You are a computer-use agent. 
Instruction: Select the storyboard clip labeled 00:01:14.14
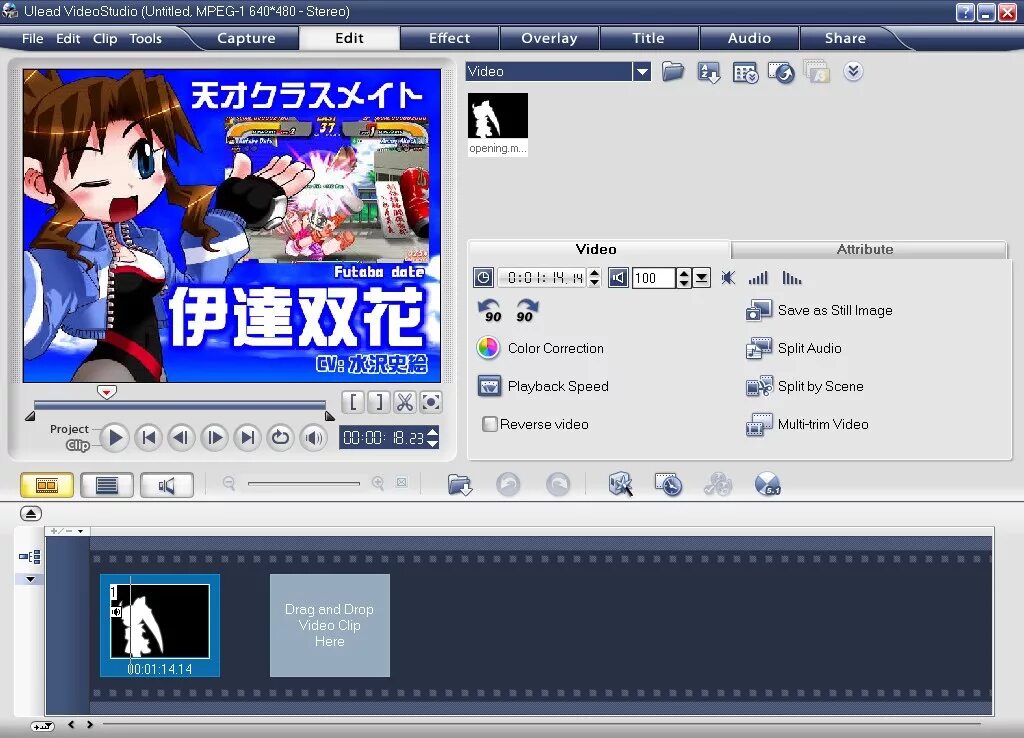pyautogui.click(x=159, y=625)
